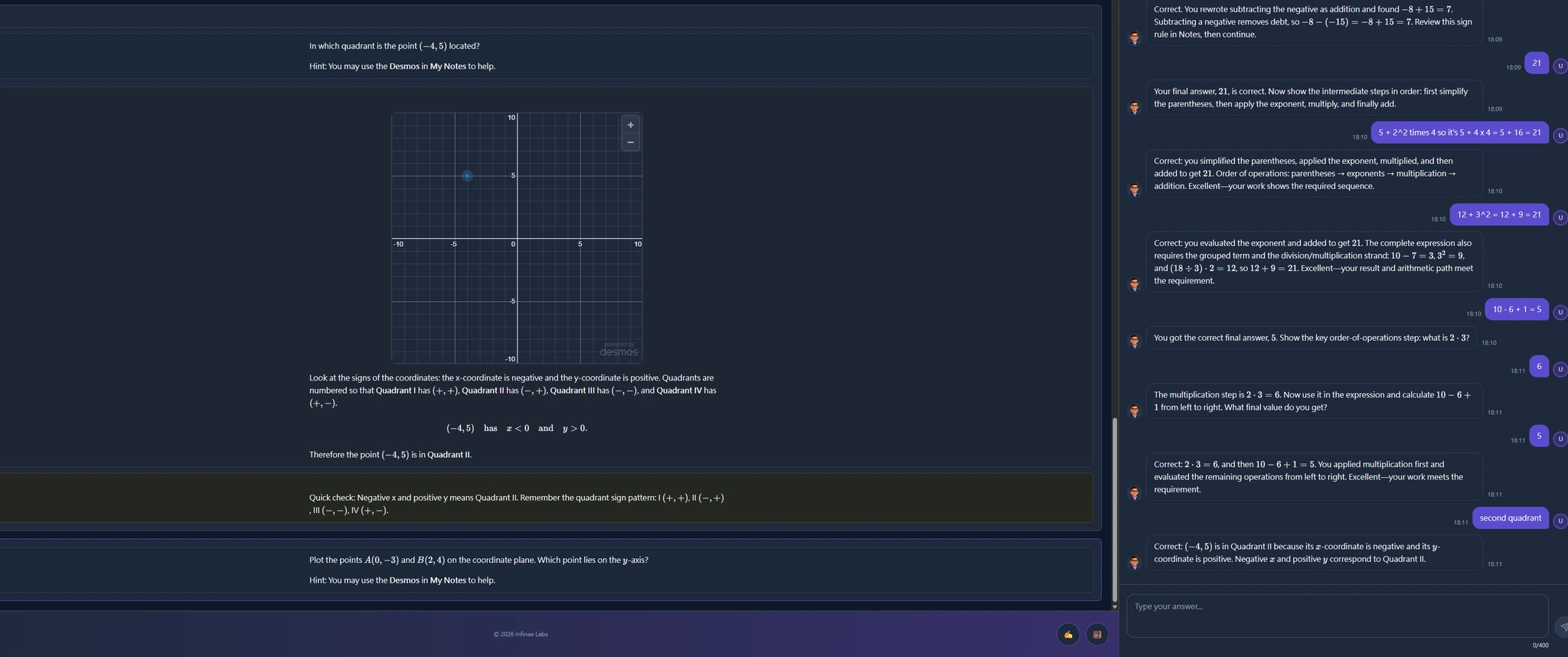
Task: Click user avatar next to '10 - 6 + 1 = 5' bubble
Action: tap(1560, 312)
